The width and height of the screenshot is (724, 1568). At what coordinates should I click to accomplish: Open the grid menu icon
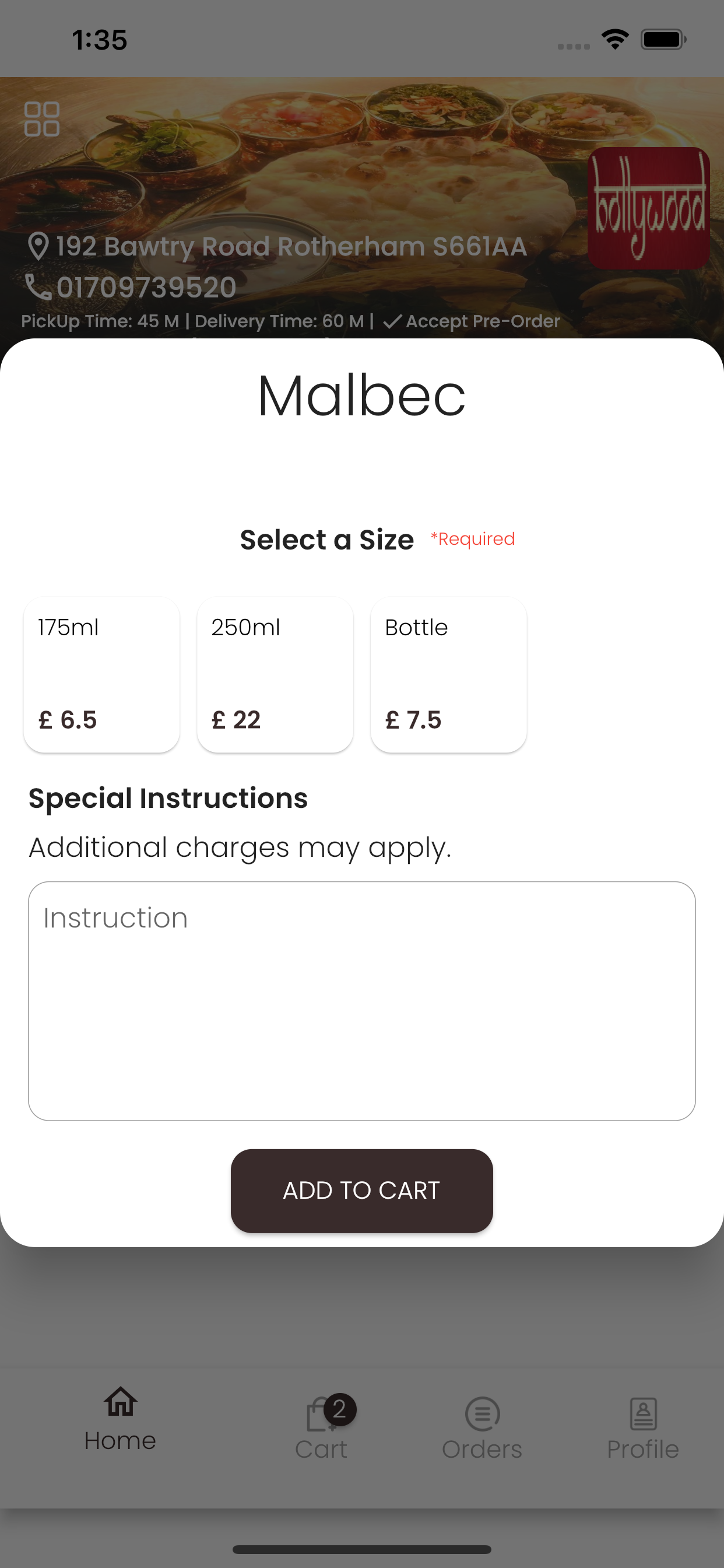[41, 118]
